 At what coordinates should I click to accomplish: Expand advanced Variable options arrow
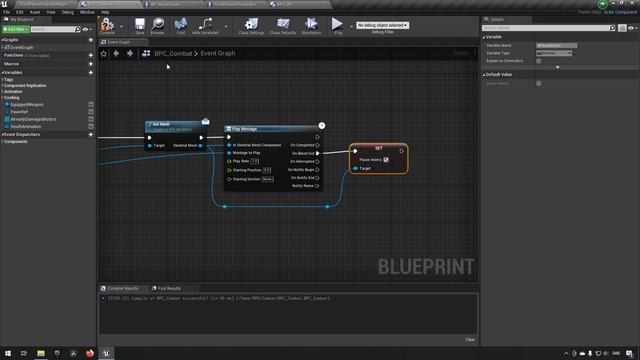[558, 67]
